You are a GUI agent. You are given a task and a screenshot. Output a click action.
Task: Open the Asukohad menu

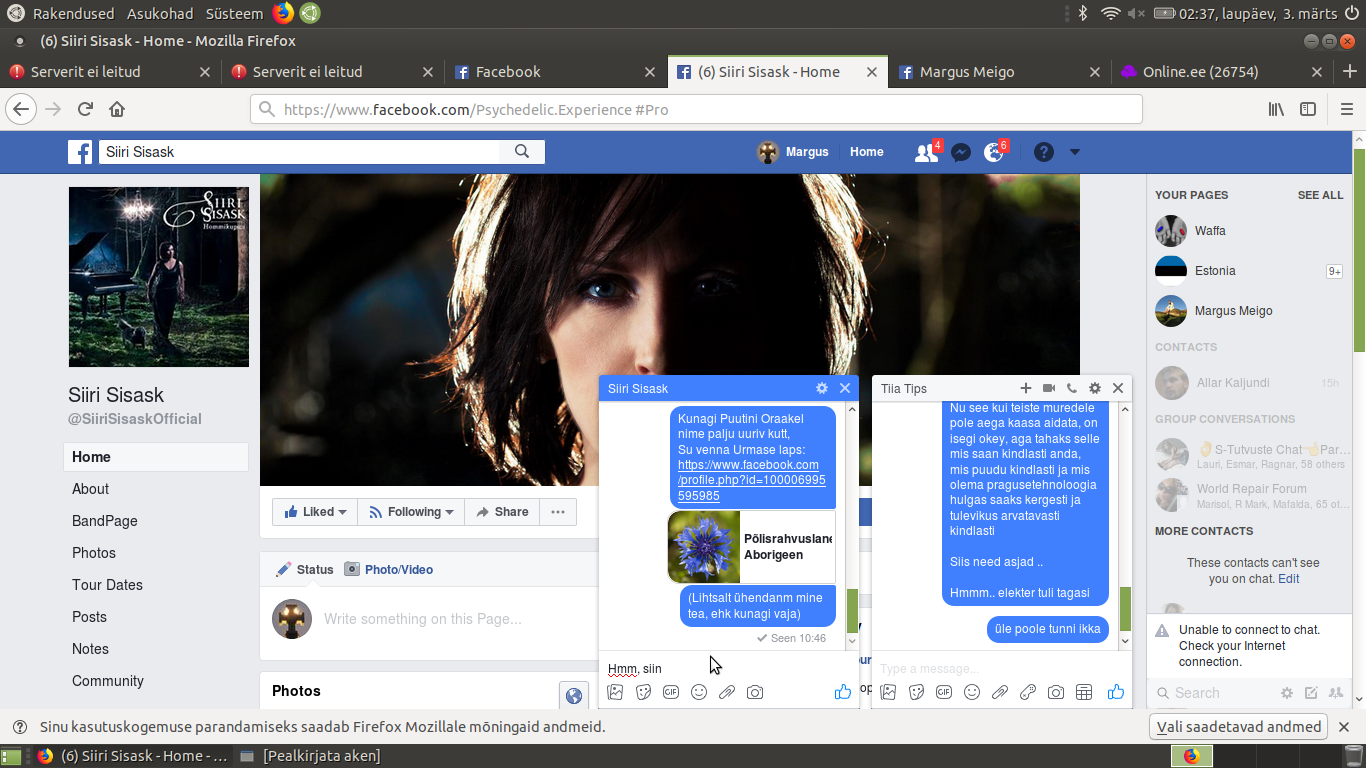coord(160,14)
